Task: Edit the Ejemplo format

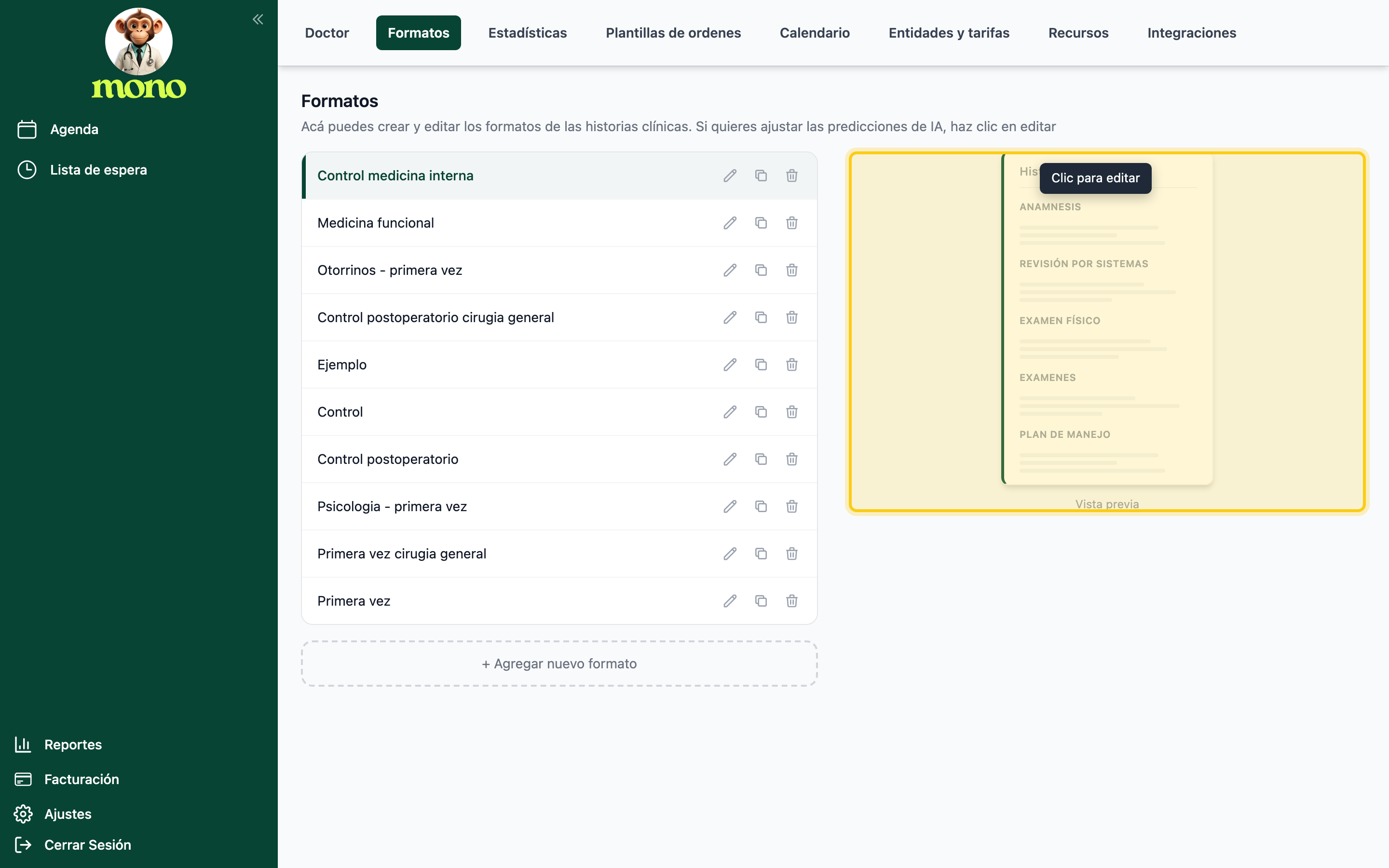Action: click(x=730, y=365)
